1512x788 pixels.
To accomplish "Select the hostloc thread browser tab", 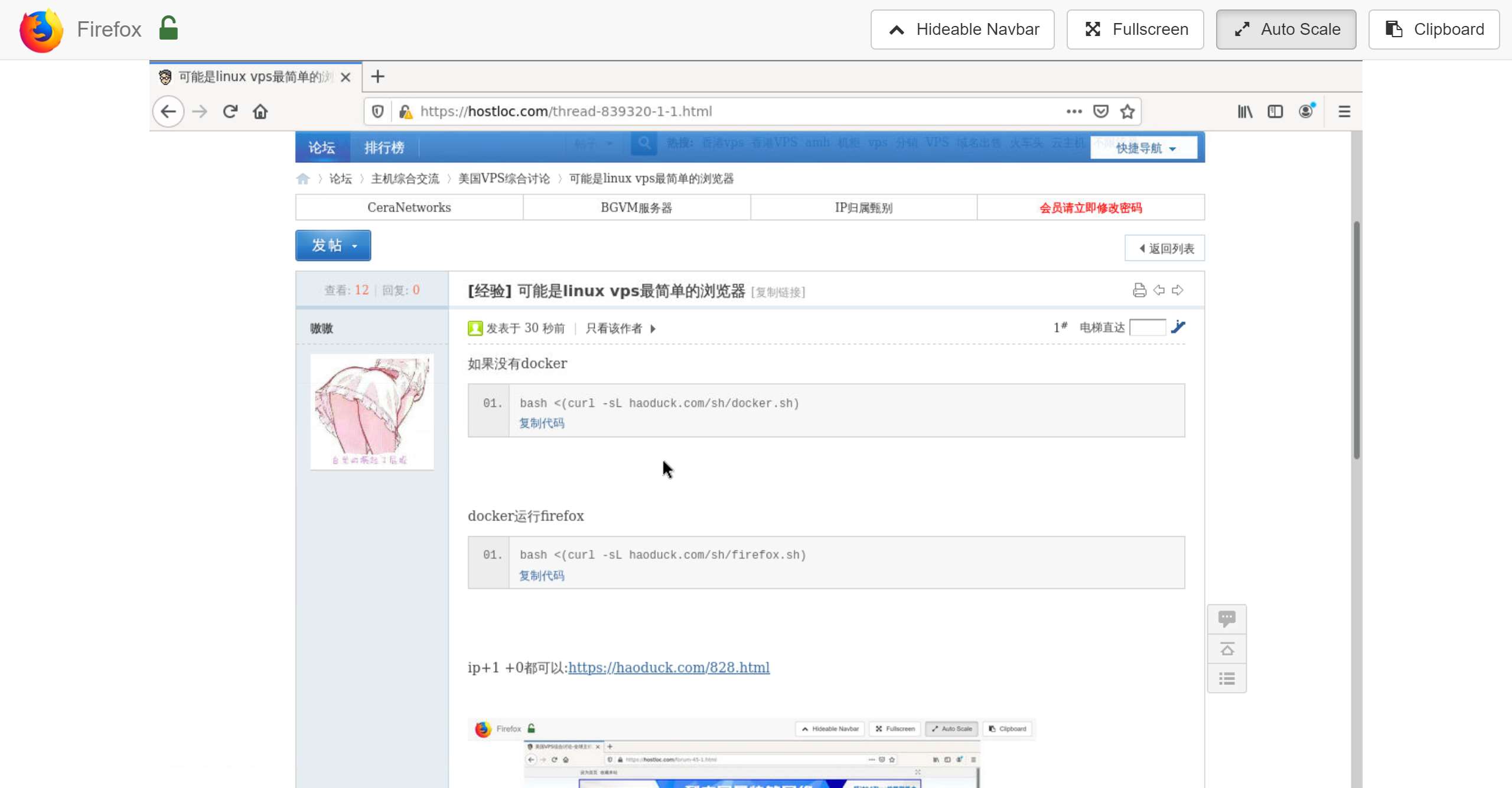I will point(255,77).
